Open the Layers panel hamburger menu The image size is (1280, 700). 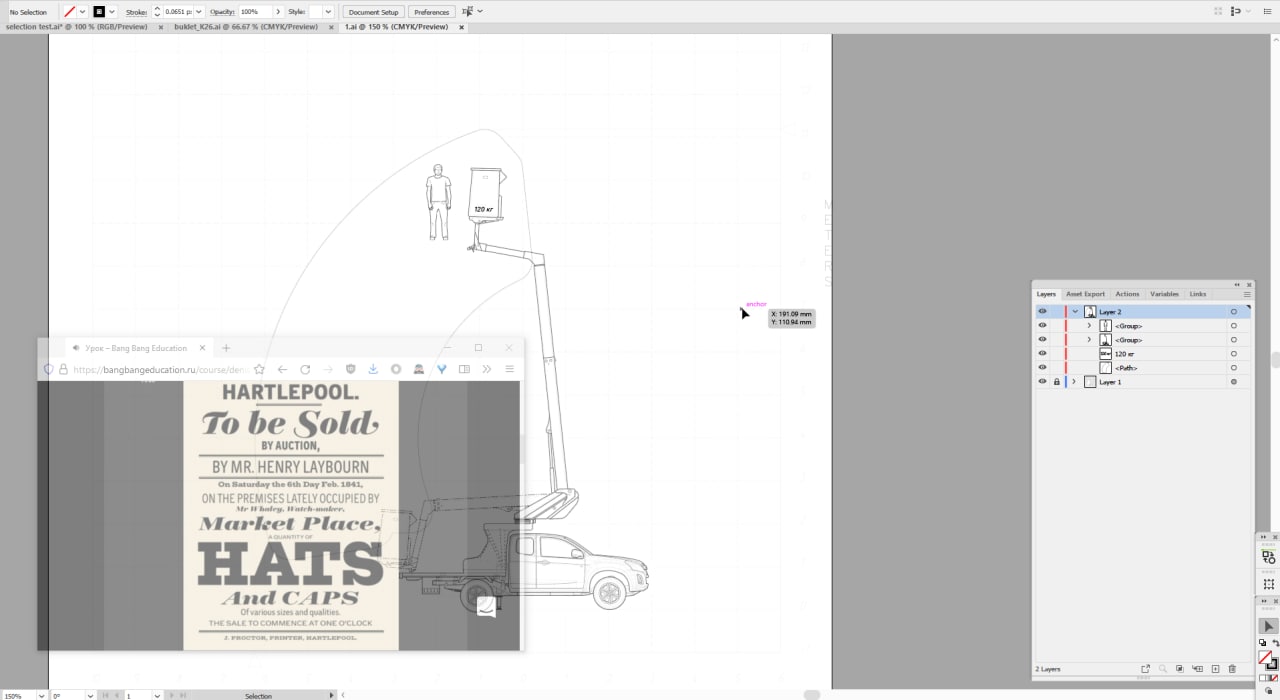click(x=1247, y=294)
